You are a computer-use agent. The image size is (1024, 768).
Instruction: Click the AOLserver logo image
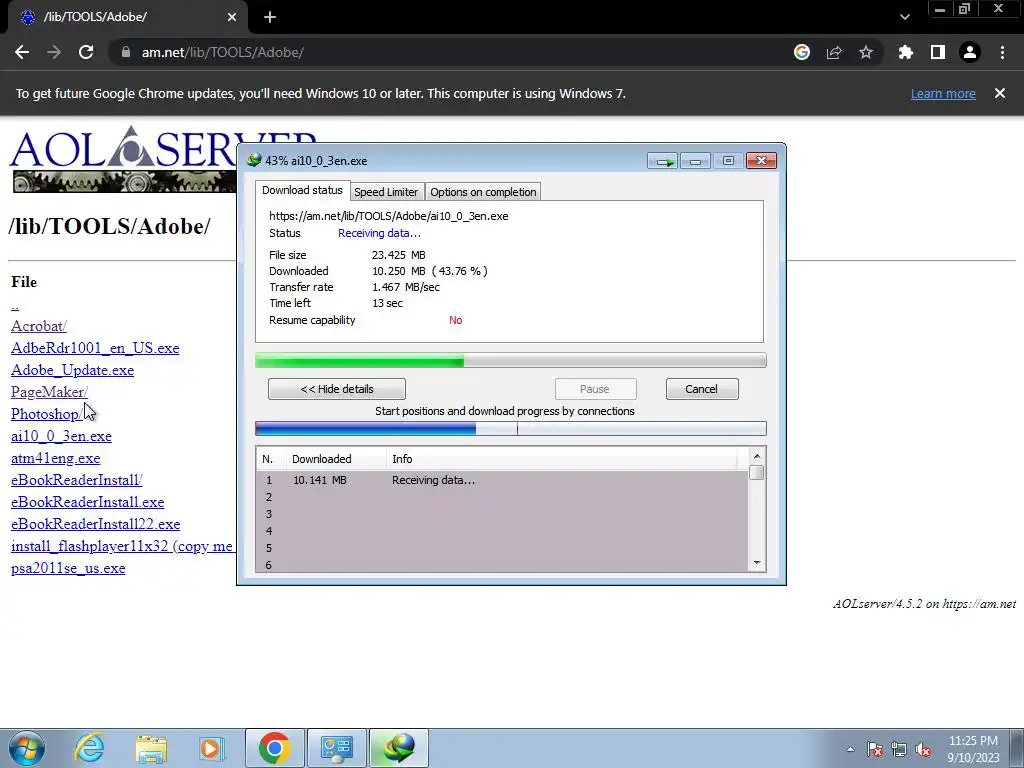tap(124, 159)
